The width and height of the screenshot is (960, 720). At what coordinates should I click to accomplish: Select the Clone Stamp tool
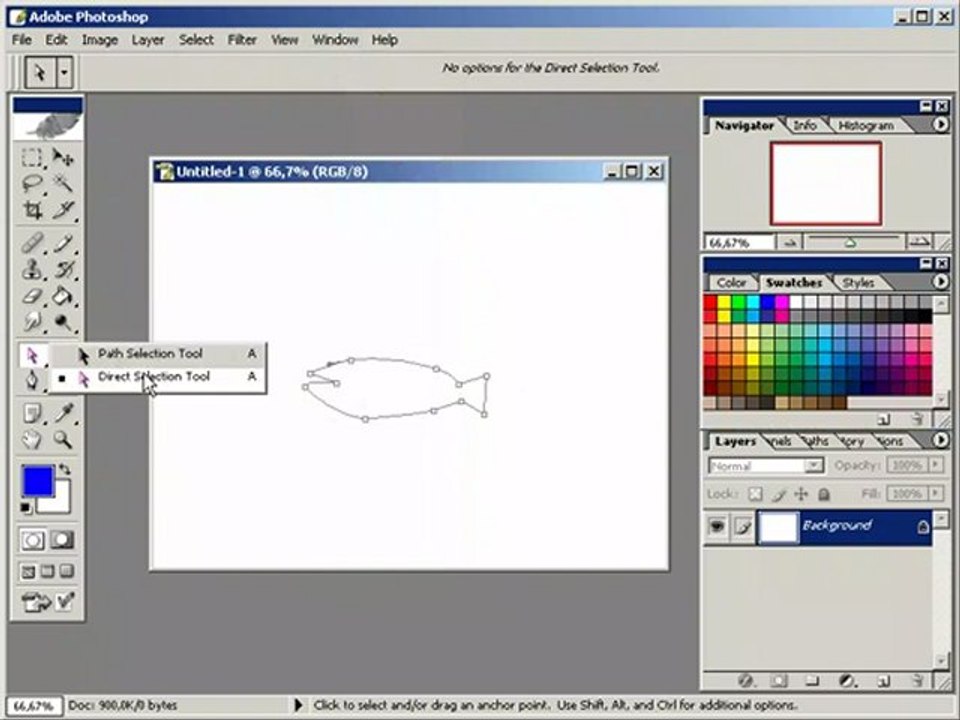click(32, 269)
